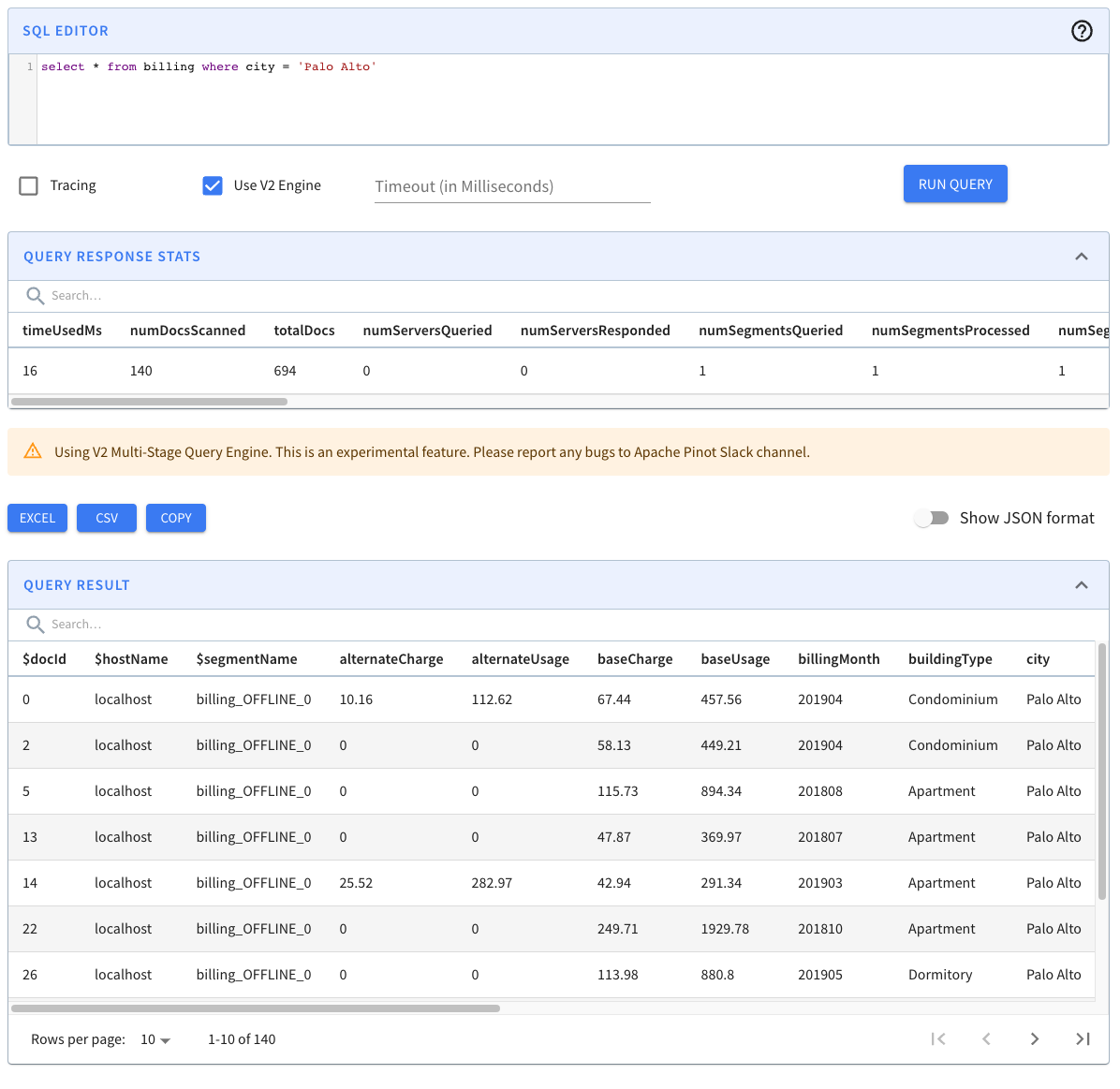The image size is (1120, 1089).
Task: Uncheck the Use V2 Engine checkbox
Action: 213,185
